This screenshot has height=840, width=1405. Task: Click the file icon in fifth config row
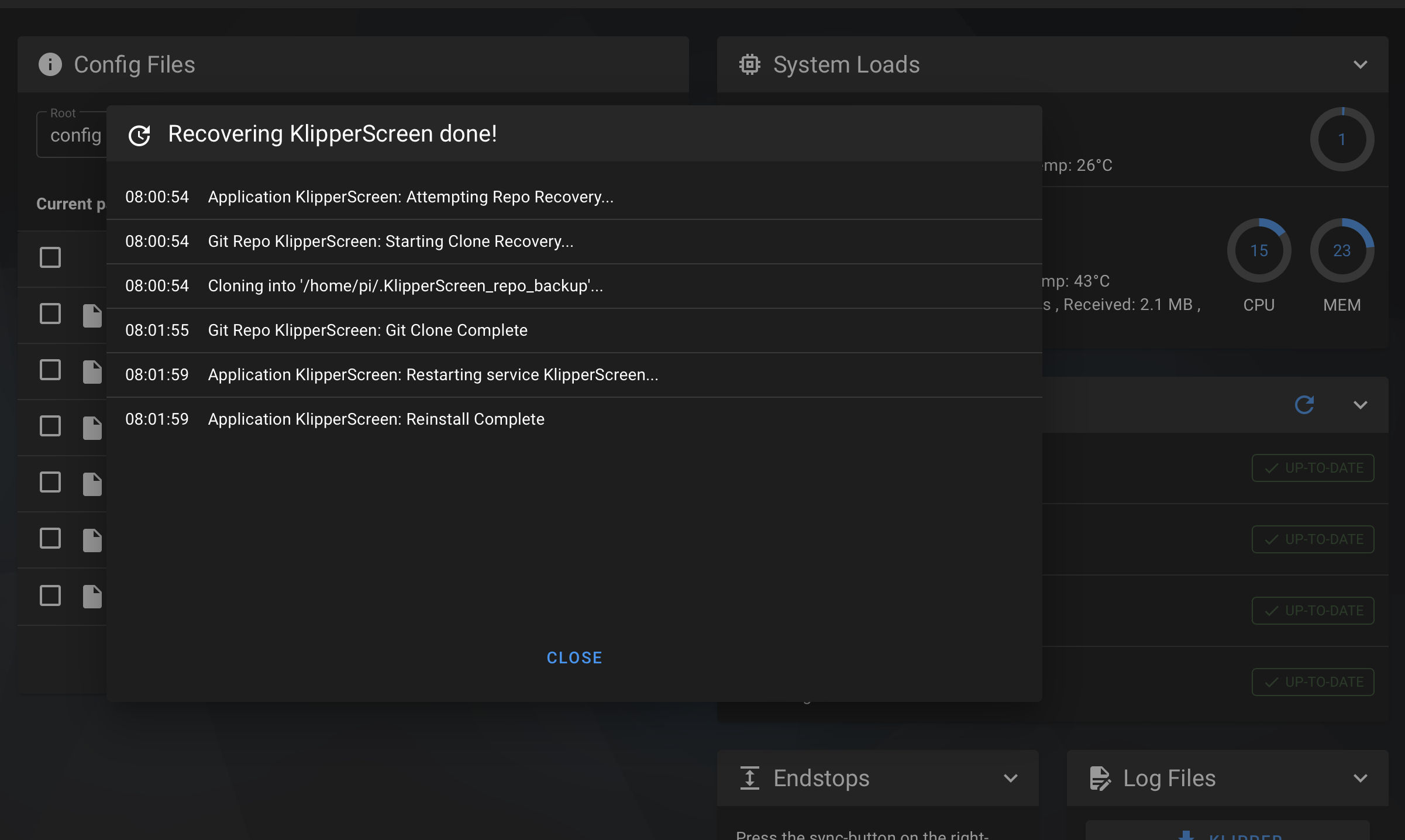coord(92,484)
